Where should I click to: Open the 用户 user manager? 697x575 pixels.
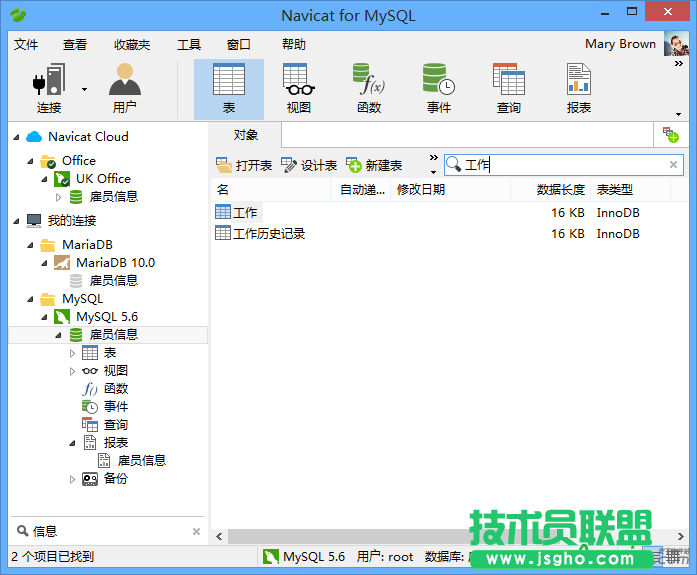(125, 89)
